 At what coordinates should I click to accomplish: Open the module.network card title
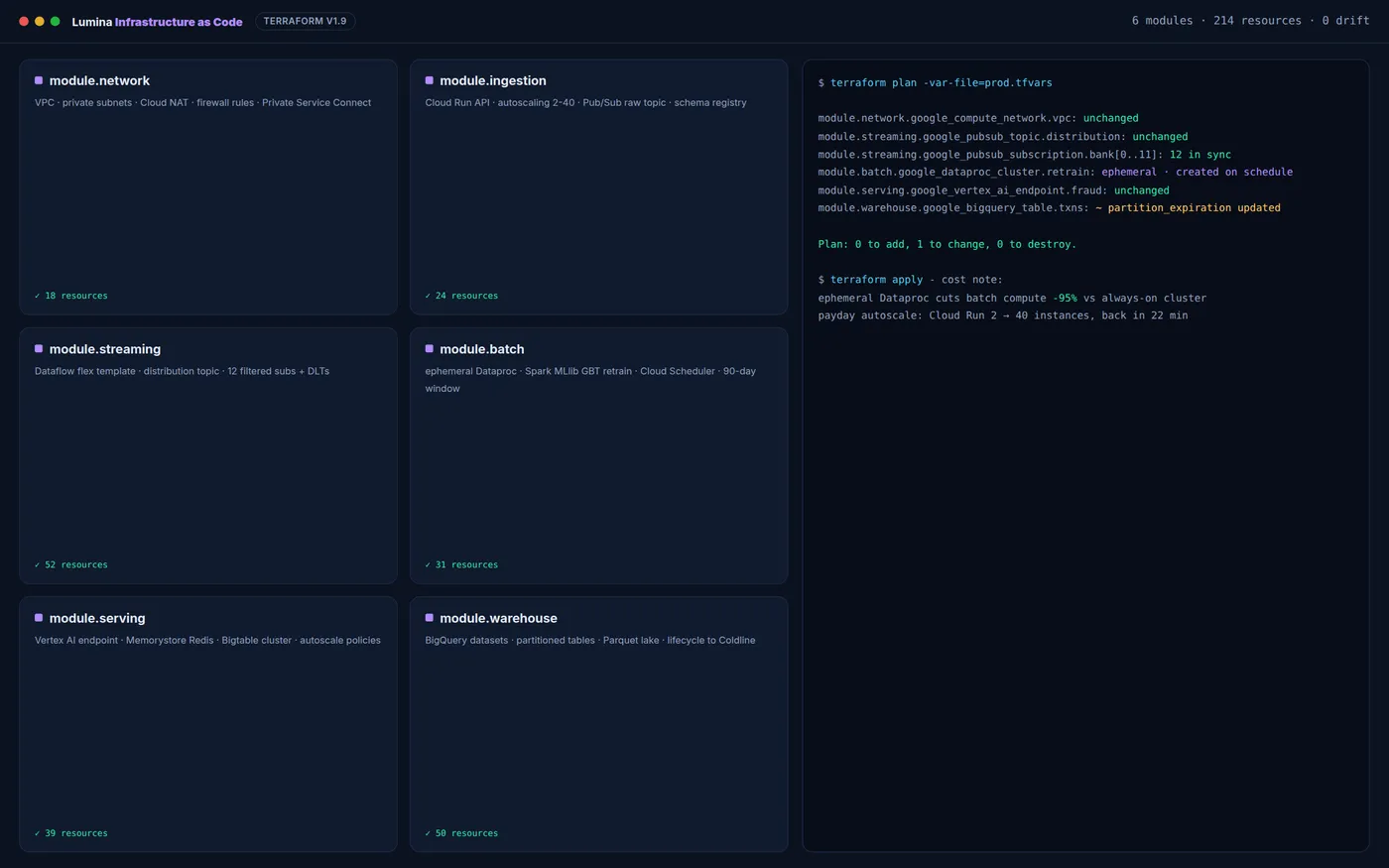point(99,80)
